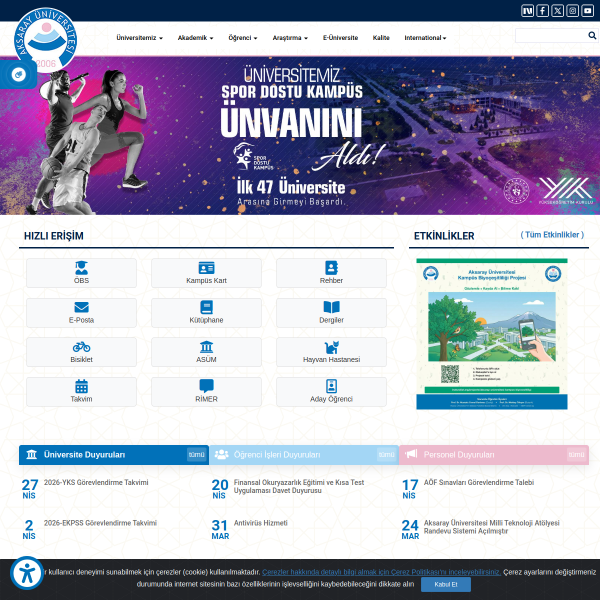This screenshot has height=600, width=600.
Task: Click the search magnifier icon
Action: (592, 36)
